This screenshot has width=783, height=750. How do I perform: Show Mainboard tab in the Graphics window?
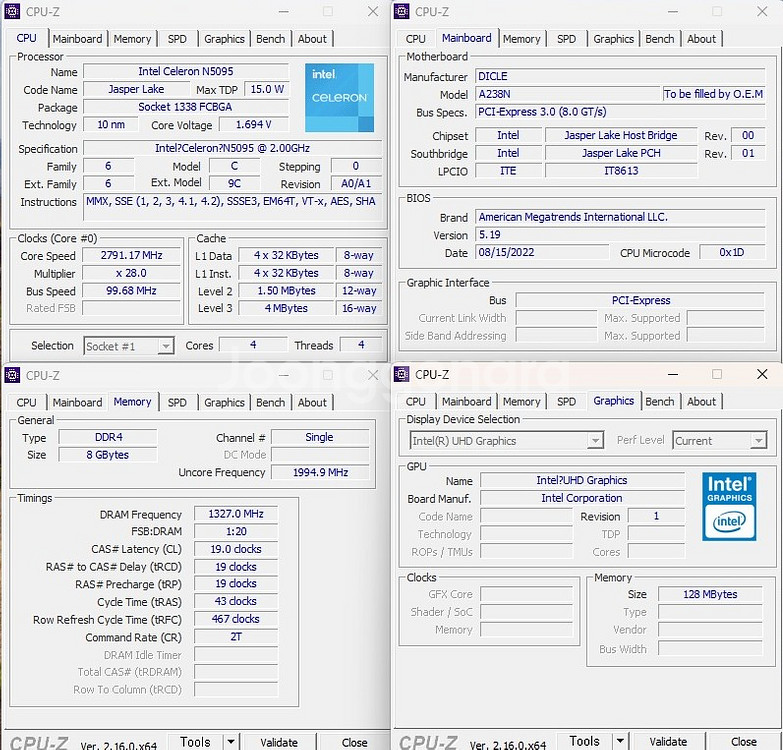click(466, 401)
